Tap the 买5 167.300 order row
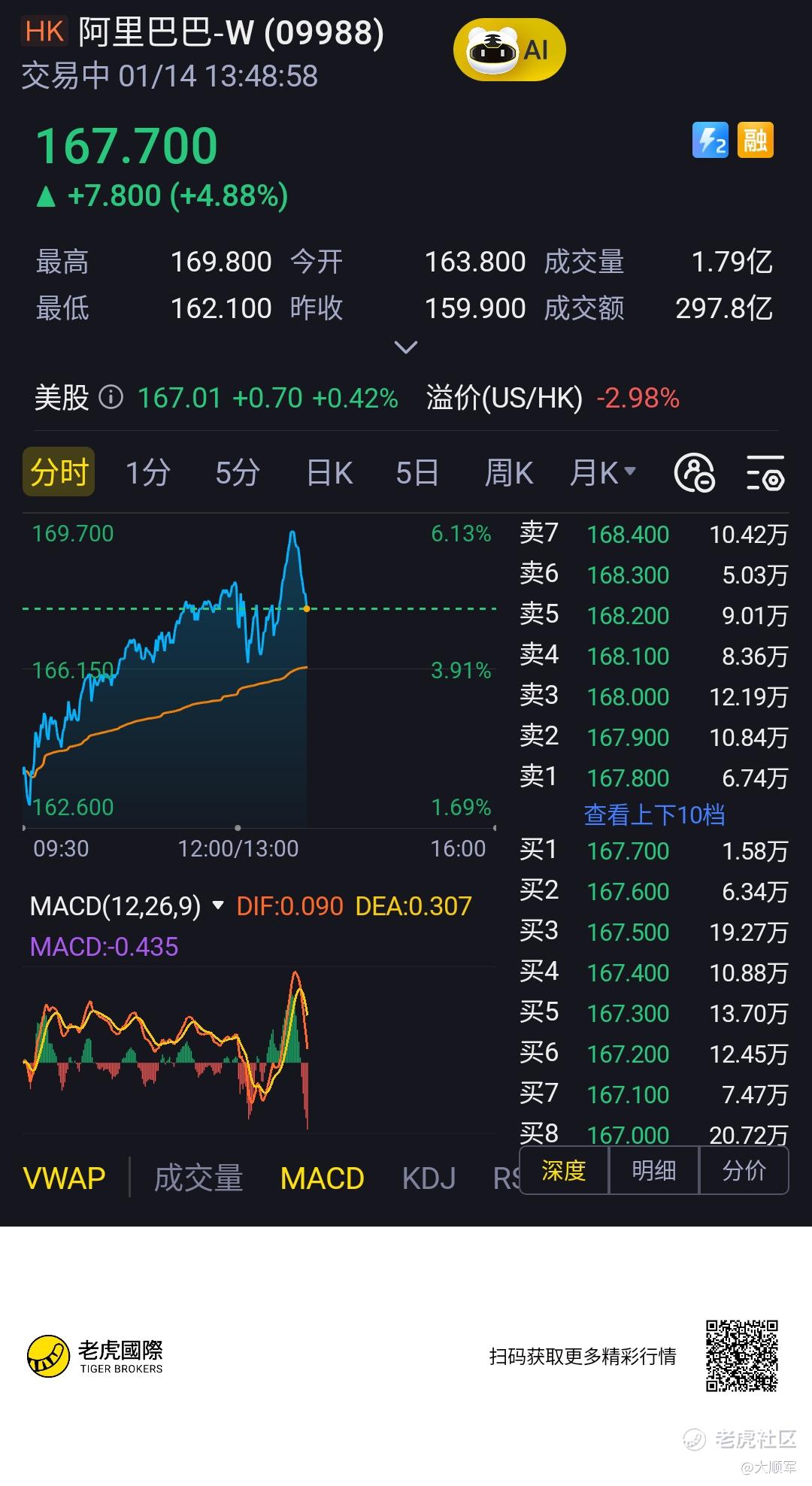The height and width of the screenshot is (1486, 812). (653, 1013)
